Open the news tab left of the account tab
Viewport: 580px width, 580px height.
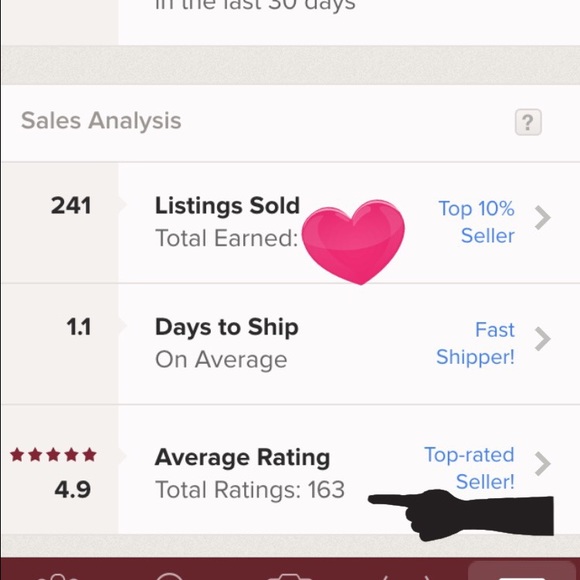point(406,577)
